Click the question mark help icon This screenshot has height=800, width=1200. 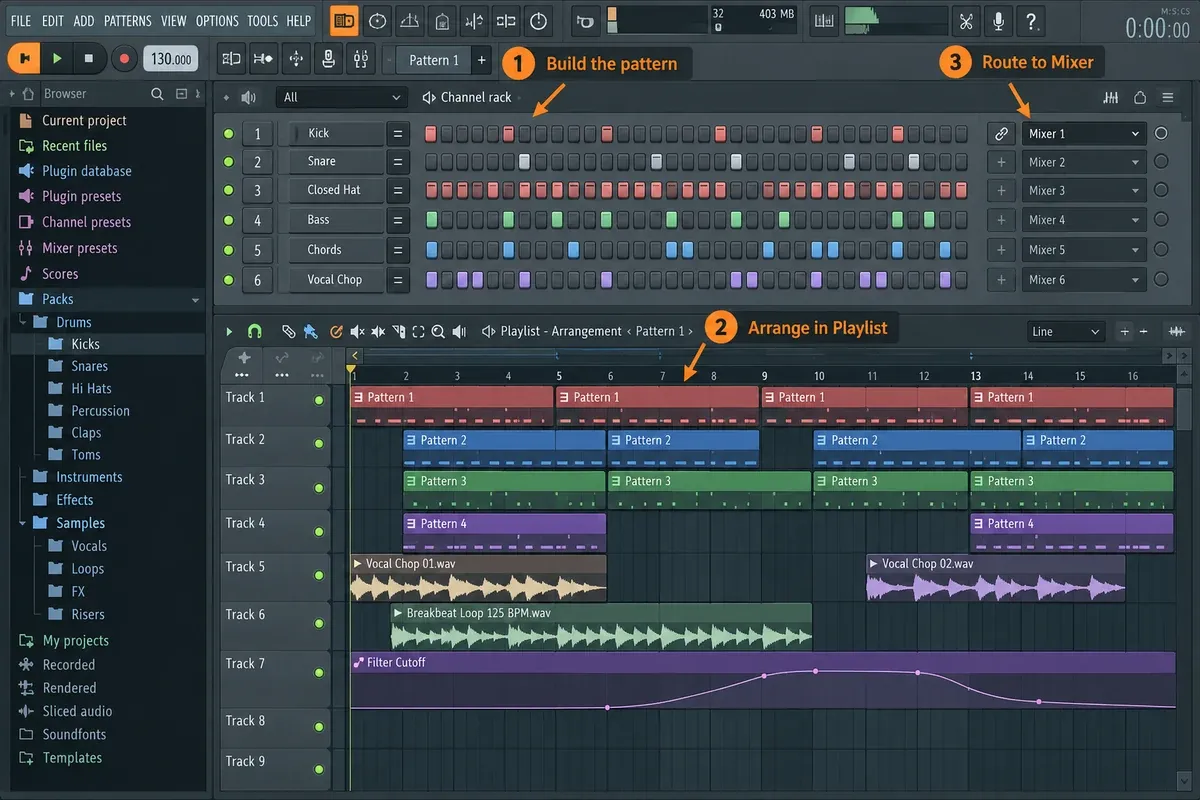click(1031, 20)
